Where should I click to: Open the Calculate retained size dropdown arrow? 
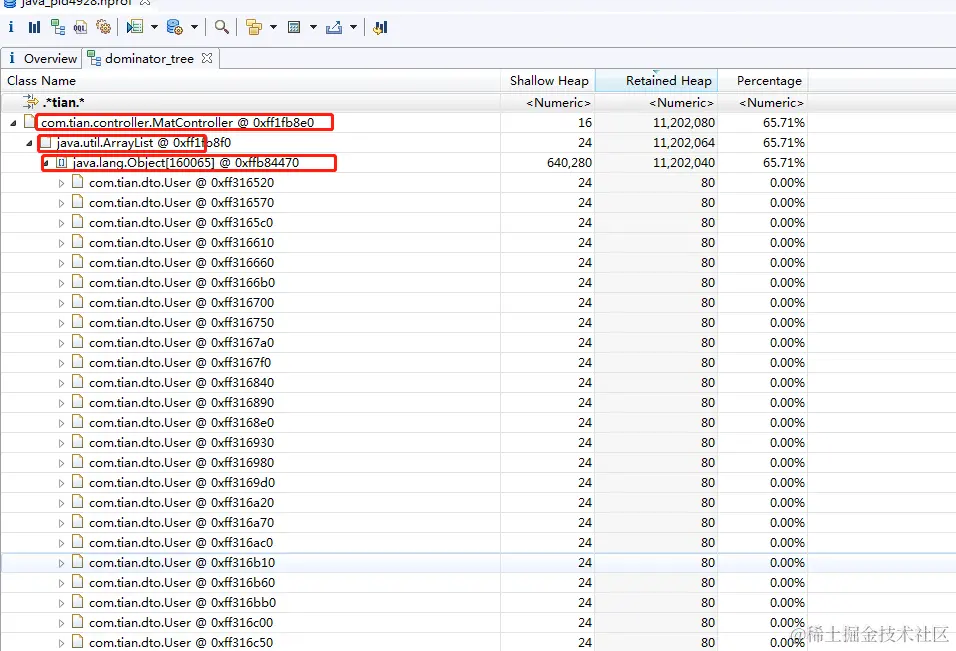[313, 27]
